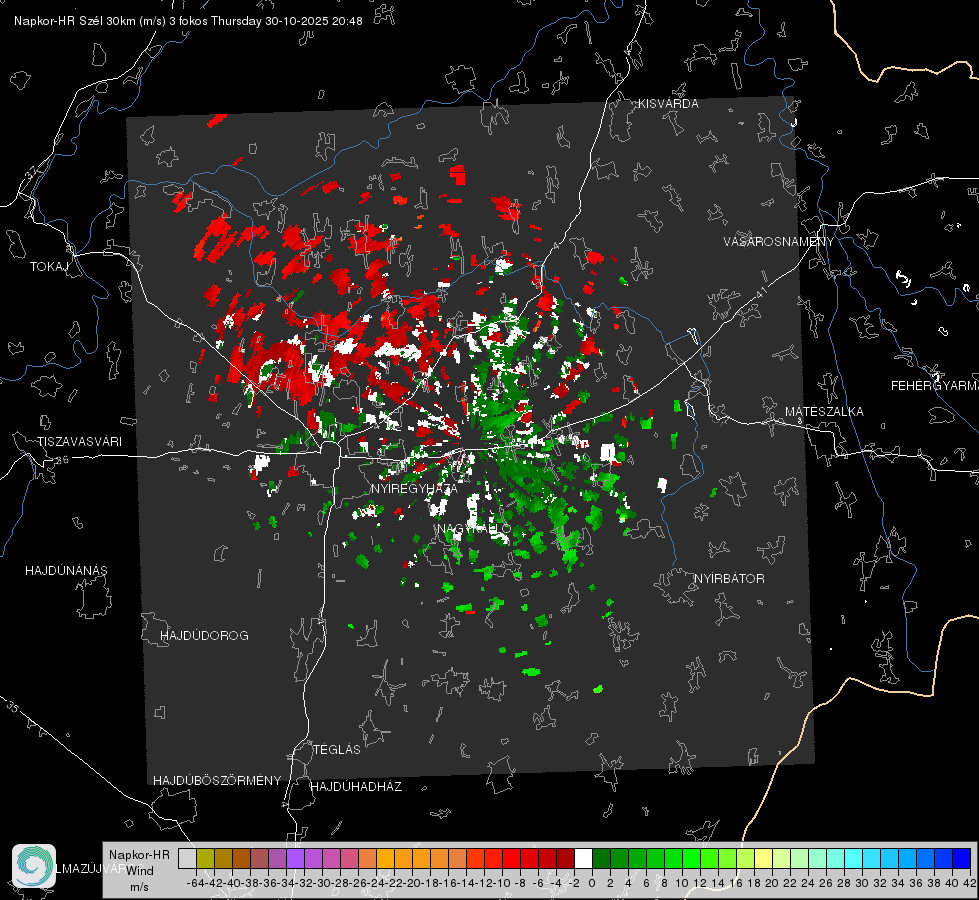979x900 pixels.
Task: Pick the dark green swatch between 0 and 2
Action: (x=601, y=858)
